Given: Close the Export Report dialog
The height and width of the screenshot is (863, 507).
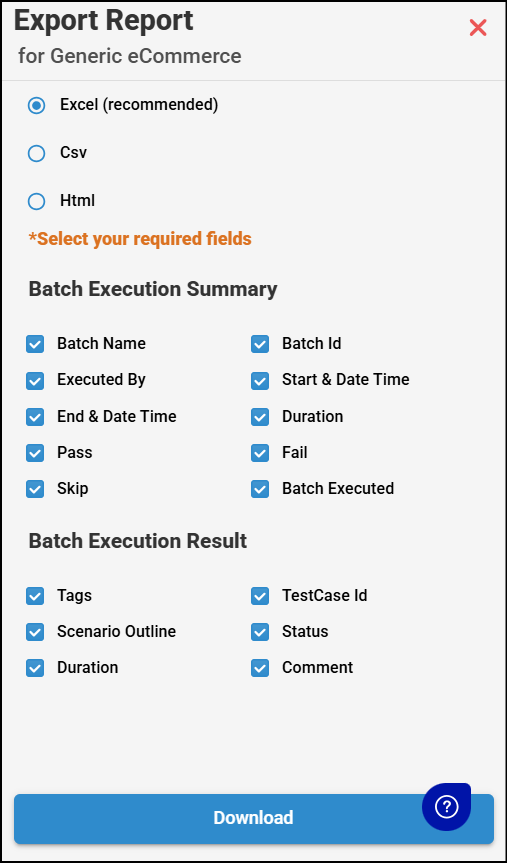Looking at the screenshot, I should point(478,28).
